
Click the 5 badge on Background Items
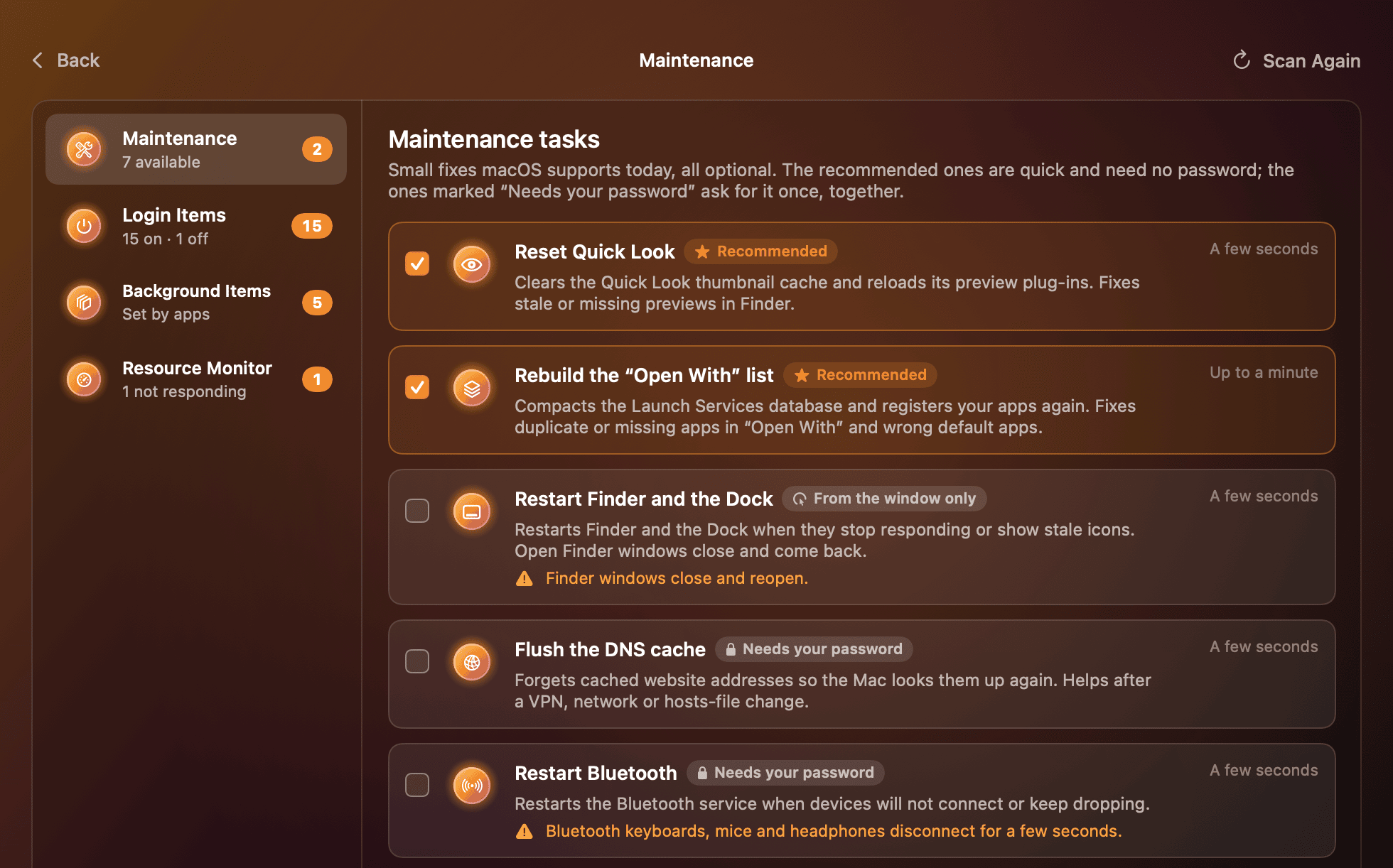point(317,303)
